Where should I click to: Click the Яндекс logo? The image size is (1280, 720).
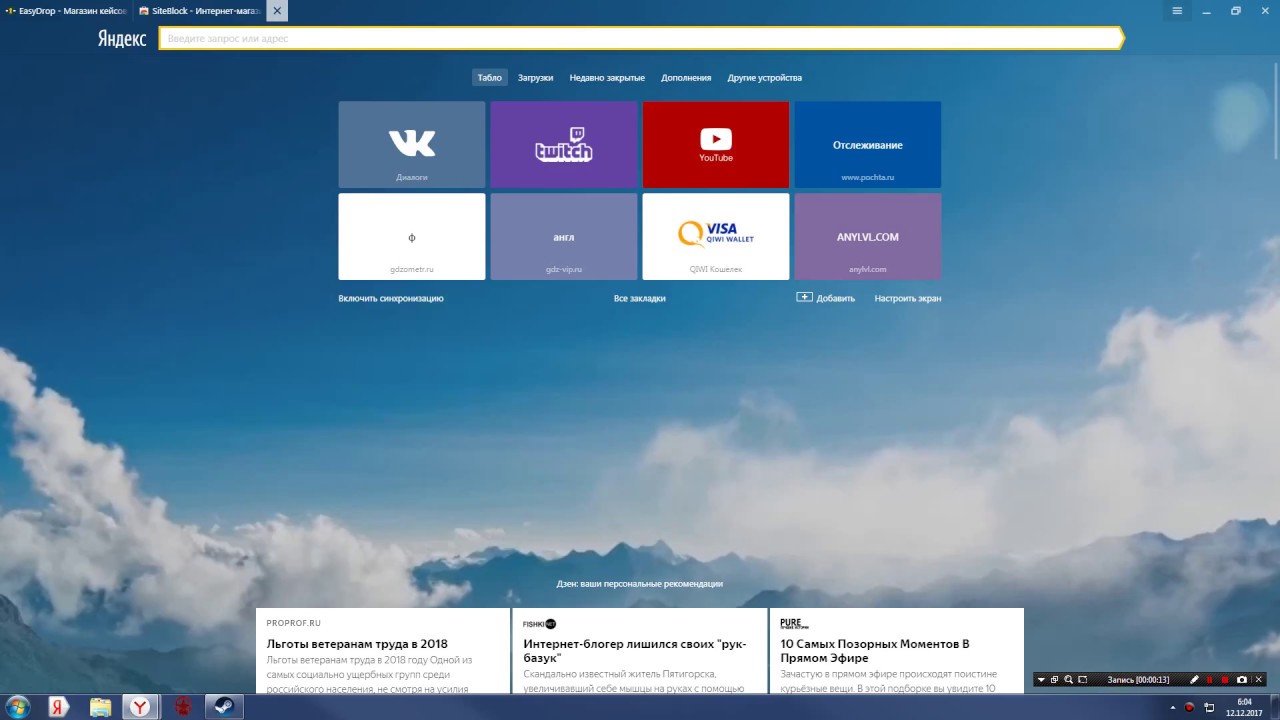tap(122, 38)
